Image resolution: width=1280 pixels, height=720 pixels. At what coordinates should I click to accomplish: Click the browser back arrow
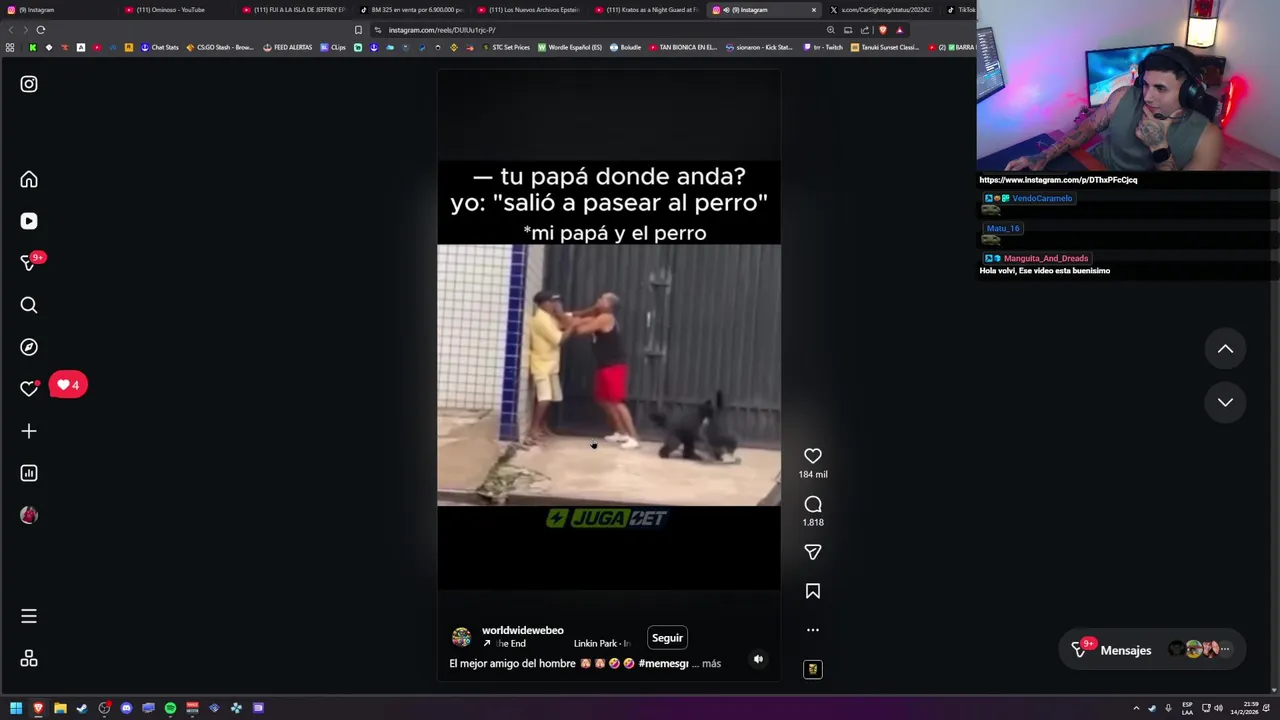tap(10, 30)
